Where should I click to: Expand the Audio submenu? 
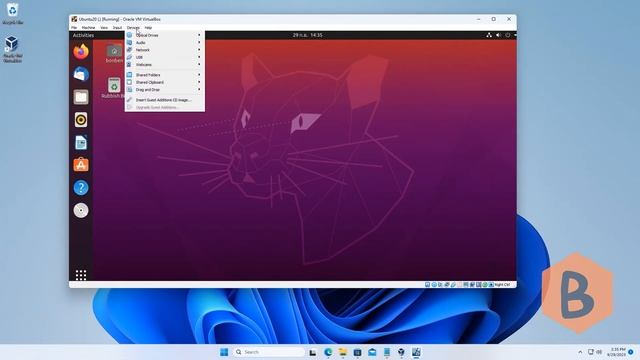(x=165, y=43)
